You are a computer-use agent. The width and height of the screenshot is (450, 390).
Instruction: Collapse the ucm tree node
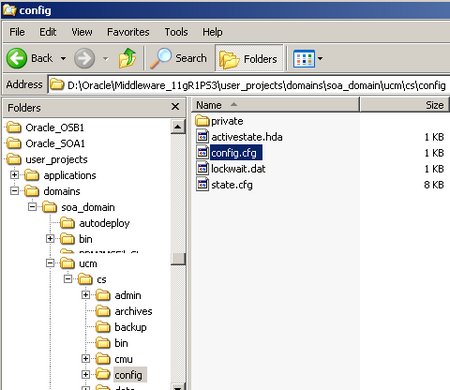pos(50,263)
